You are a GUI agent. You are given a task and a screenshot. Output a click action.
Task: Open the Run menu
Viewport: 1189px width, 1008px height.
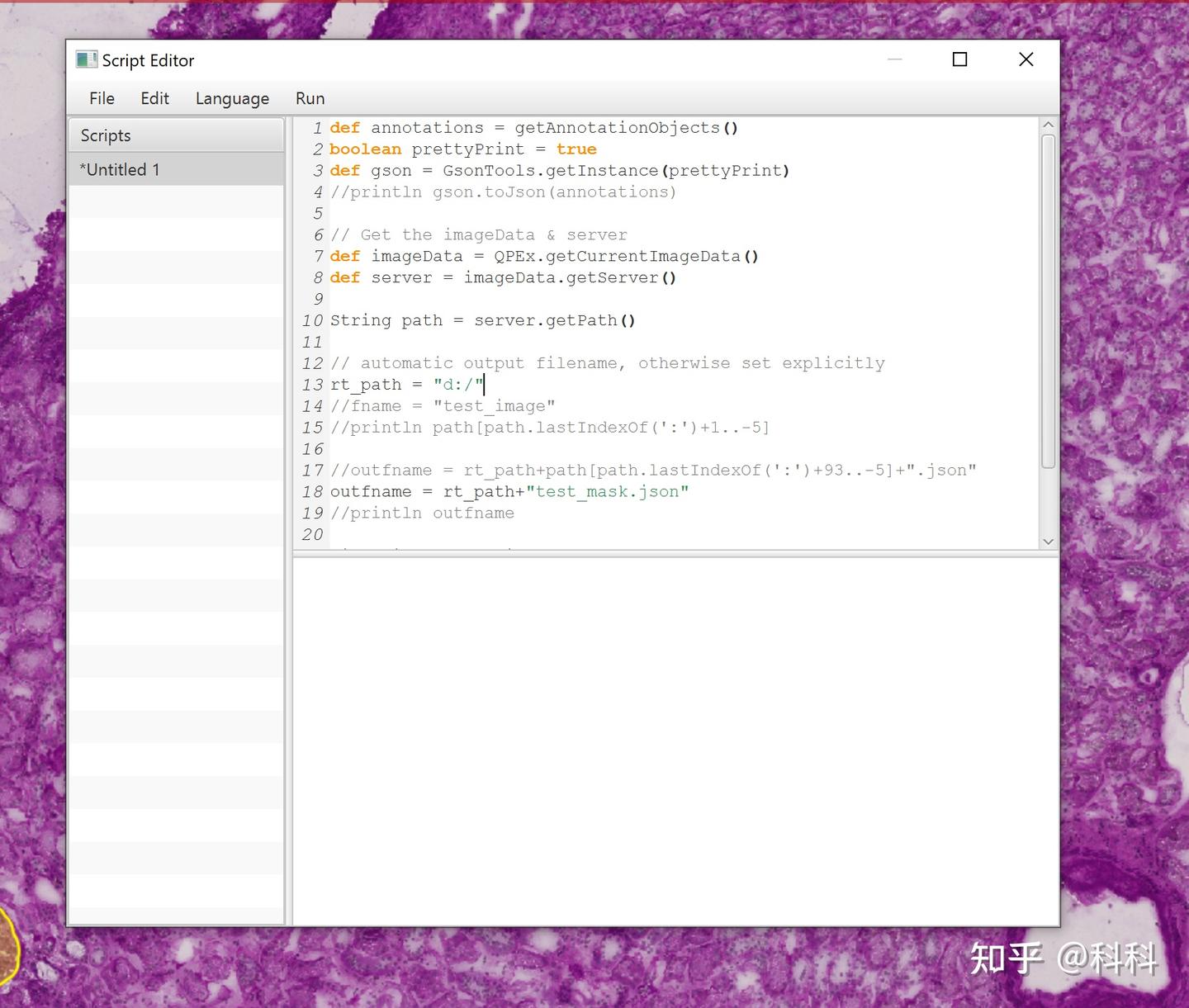tap(309, 98)
